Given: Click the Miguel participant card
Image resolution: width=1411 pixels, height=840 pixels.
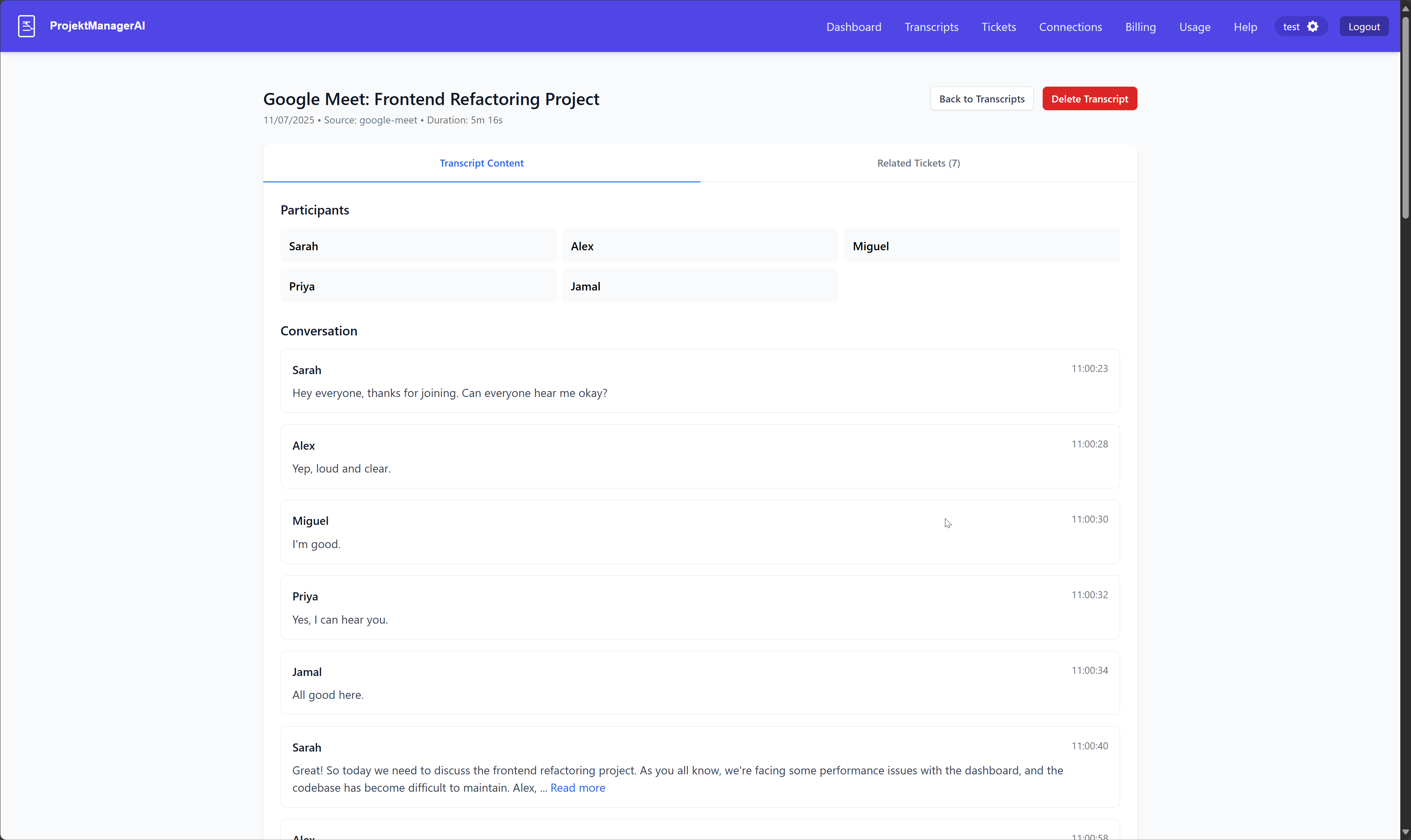Looking at the screenshot, I should [981, 245].
